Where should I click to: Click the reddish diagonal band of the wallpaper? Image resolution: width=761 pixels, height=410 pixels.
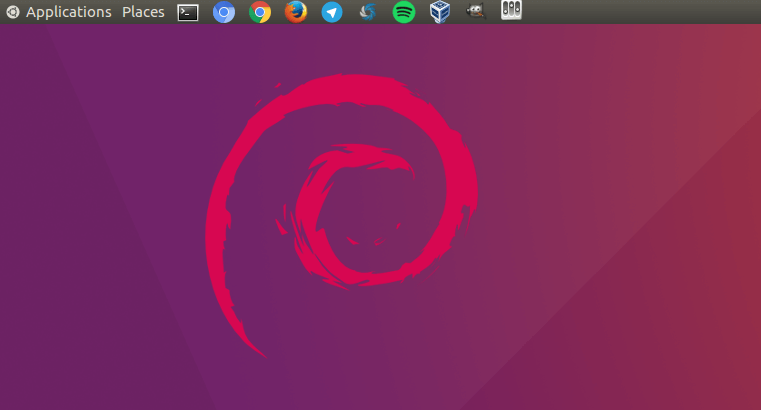coord(700,200)
